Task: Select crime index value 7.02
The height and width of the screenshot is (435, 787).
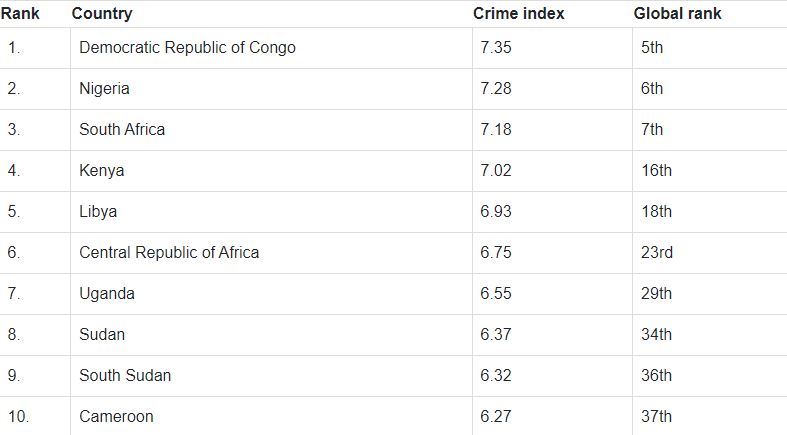Action: point(496,171)
